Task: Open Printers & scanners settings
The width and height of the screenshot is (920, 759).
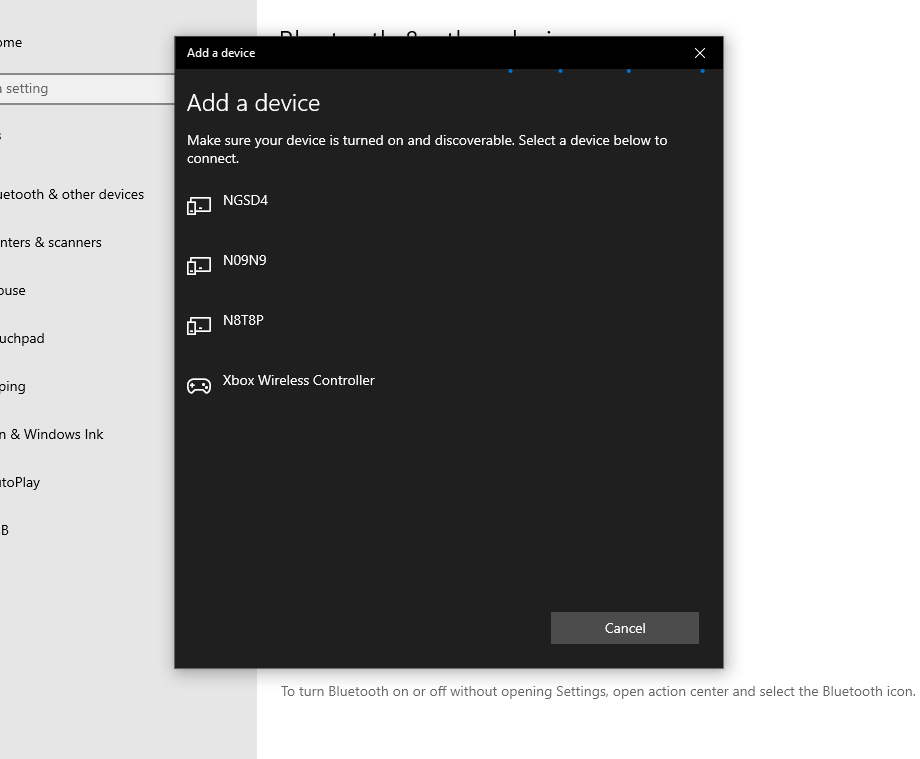Action: (x=51, y=242)
